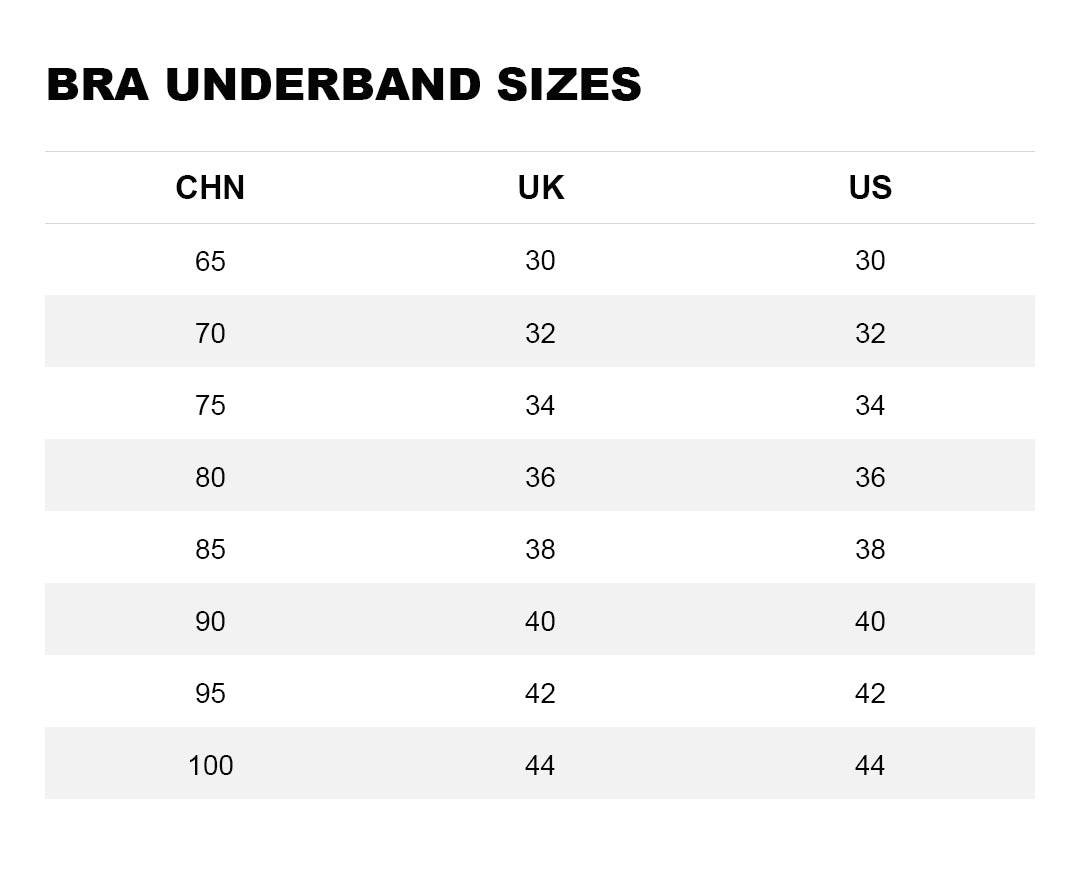This screenshot has width=1080, height=892.
Task: Pick 38 in the UK column
Action: [540, 549]
